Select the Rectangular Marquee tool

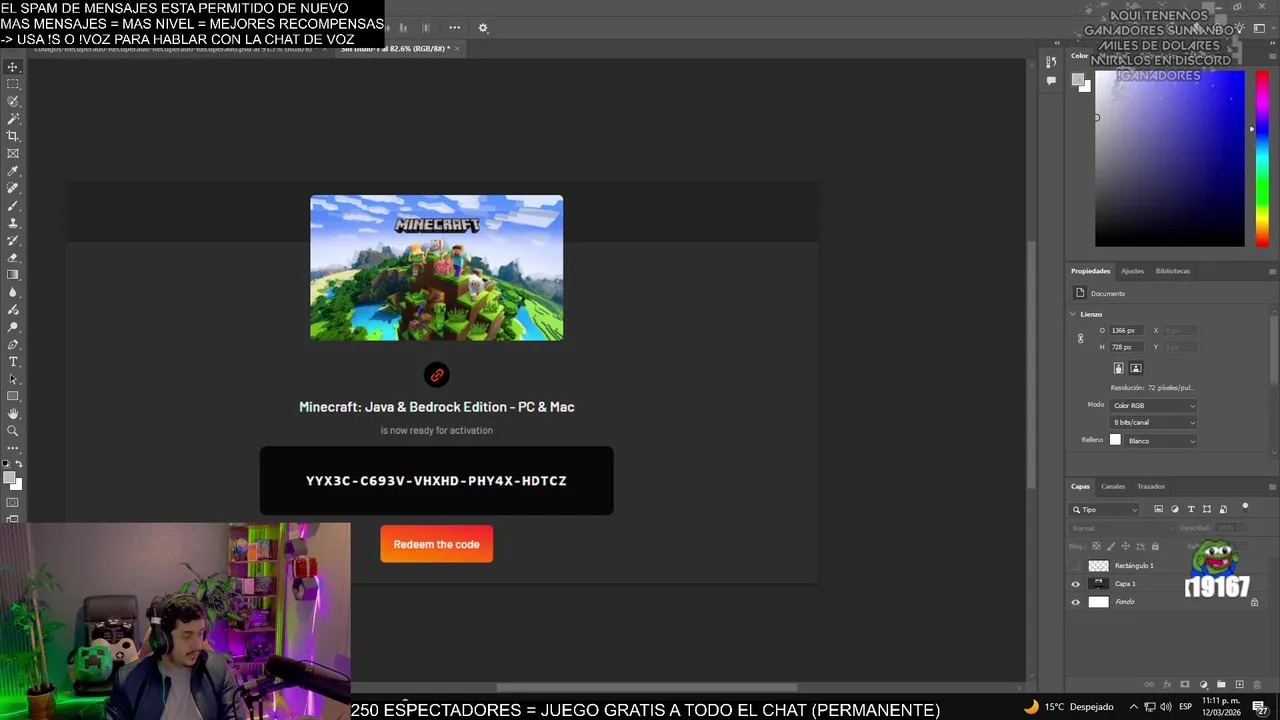point(13,84)
